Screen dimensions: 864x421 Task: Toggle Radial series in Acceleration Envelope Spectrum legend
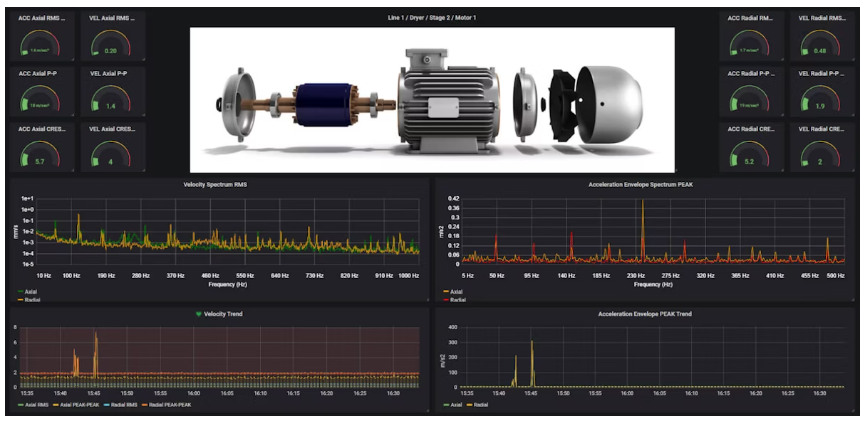457,299
